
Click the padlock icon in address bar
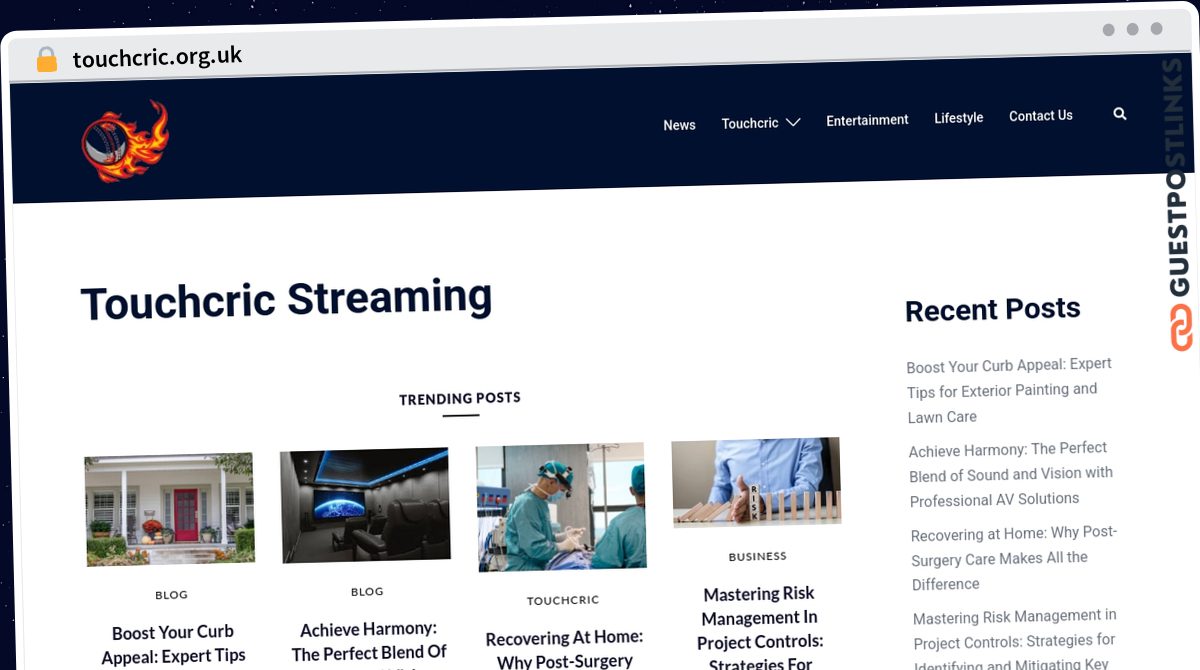click(x=46, y=59)
